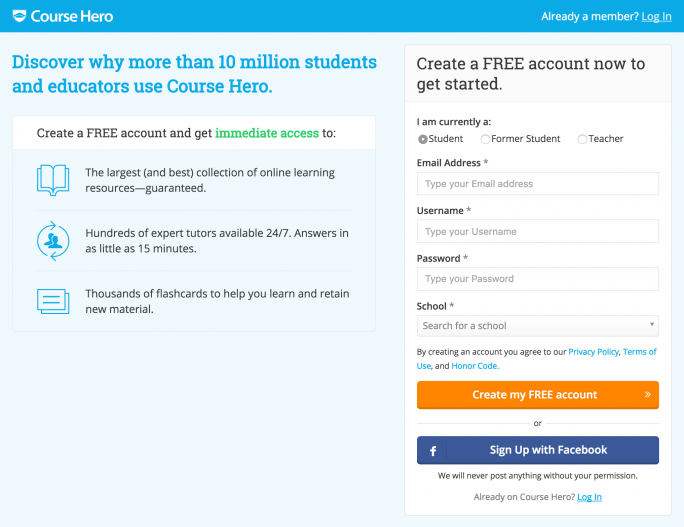Open the Search for a school dropdown

537,326
